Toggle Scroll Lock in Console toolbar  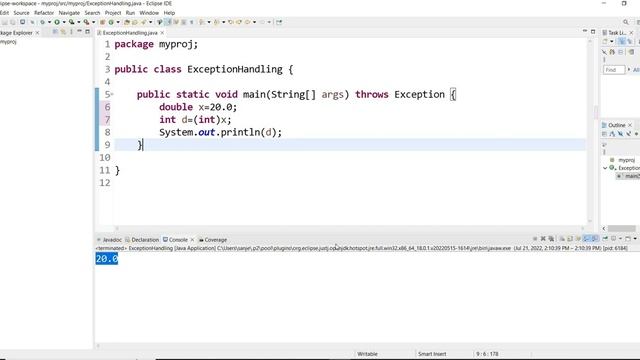coord(570,239)
